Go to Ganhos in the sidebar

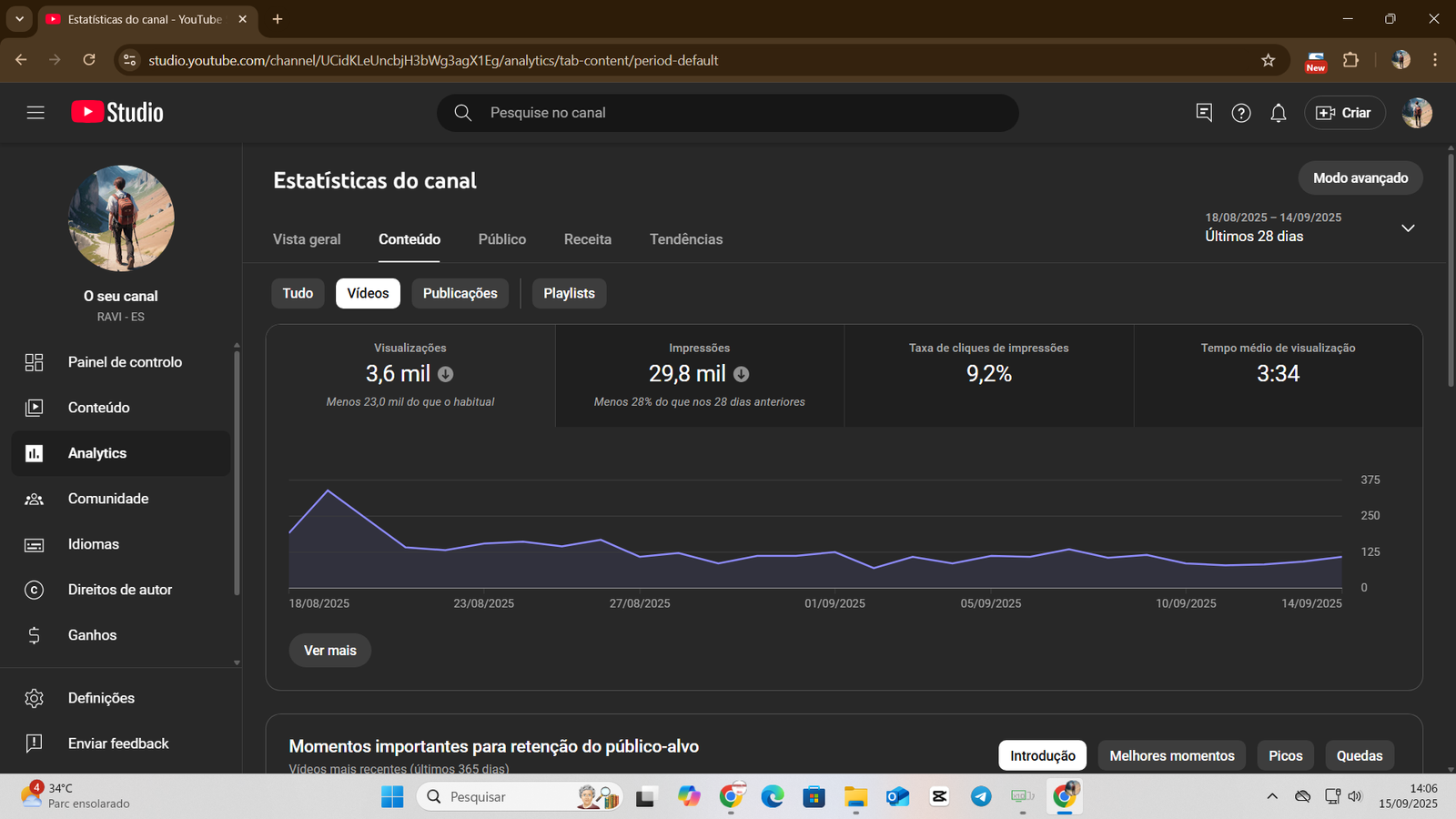(x=92, y=635)
